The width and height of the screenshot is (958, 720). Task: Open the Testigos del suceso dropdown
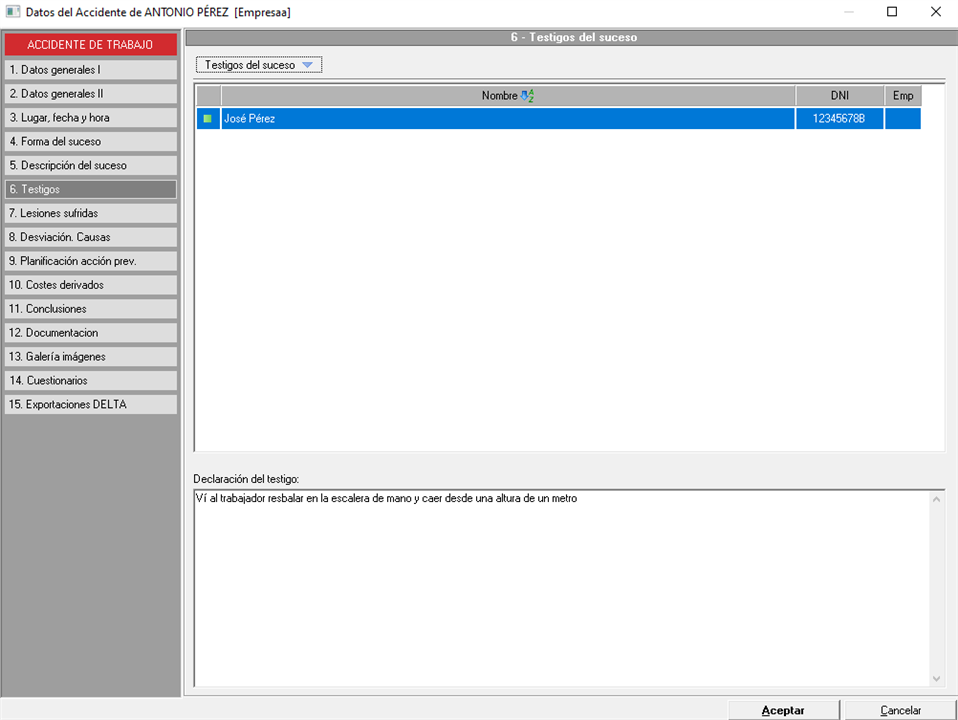coord(259,65)
